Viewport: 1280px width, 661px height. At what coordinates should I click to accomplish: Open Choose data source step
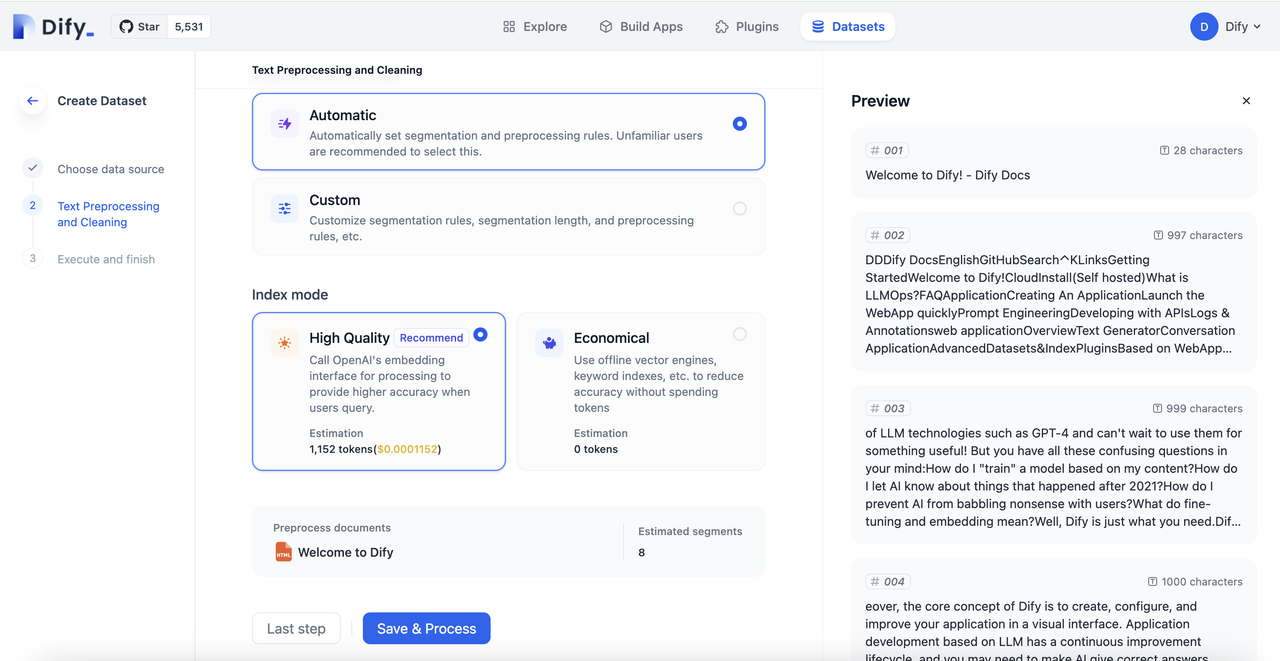pyautogui.click(x=111, y=169)
